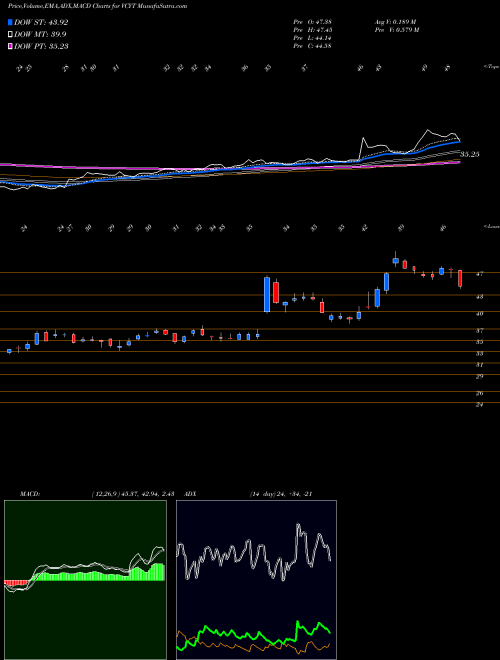500x660 pixels.
Task: Click the 'Pre C: 44.58' close value
Action: coord(312,46)
